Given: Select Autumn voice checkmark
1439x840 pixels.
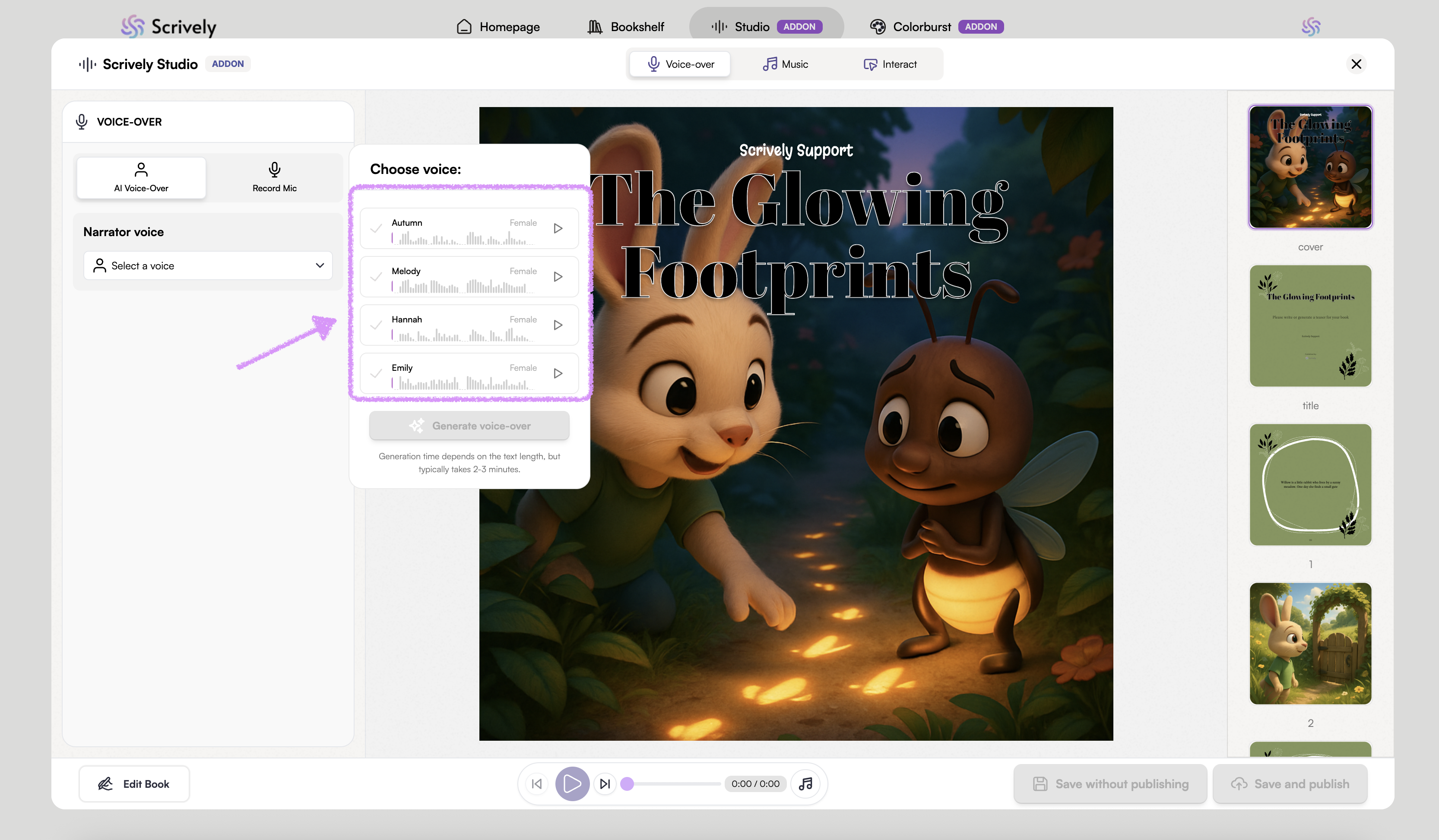Looking at the screenshot, I should tap(376, 228).
